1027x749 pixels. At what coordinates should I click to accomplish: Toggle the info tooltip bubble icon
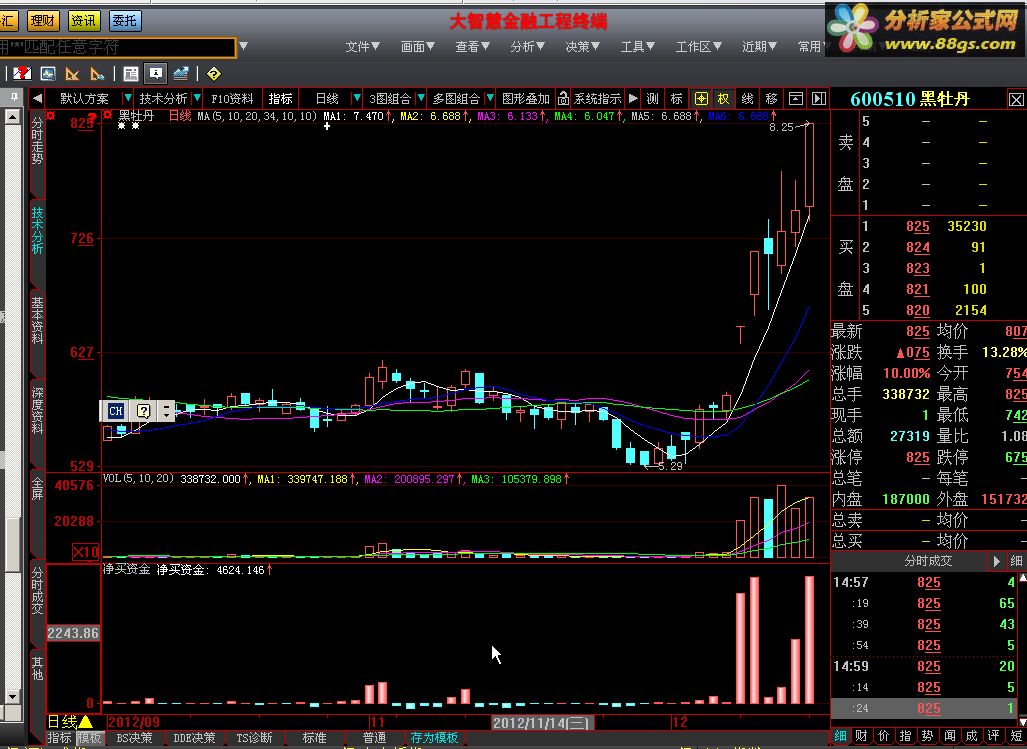[x=156, y=73]
